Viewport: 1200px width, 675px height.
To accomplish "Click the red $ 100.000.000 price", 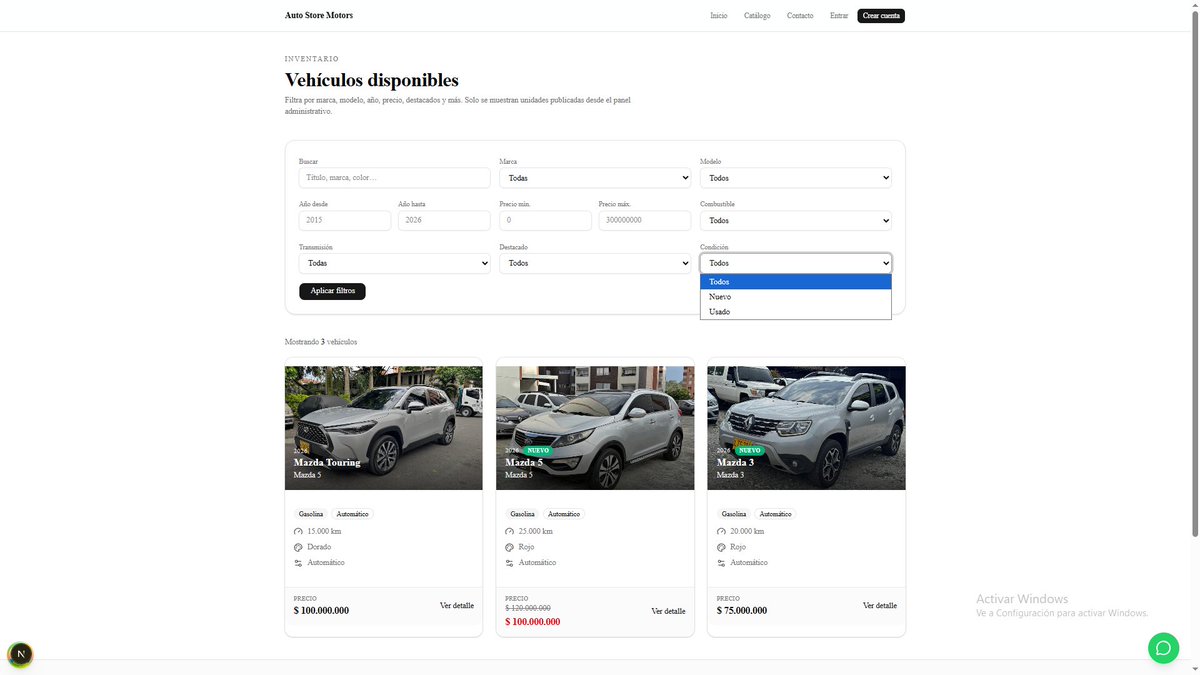I will [533, 622].
